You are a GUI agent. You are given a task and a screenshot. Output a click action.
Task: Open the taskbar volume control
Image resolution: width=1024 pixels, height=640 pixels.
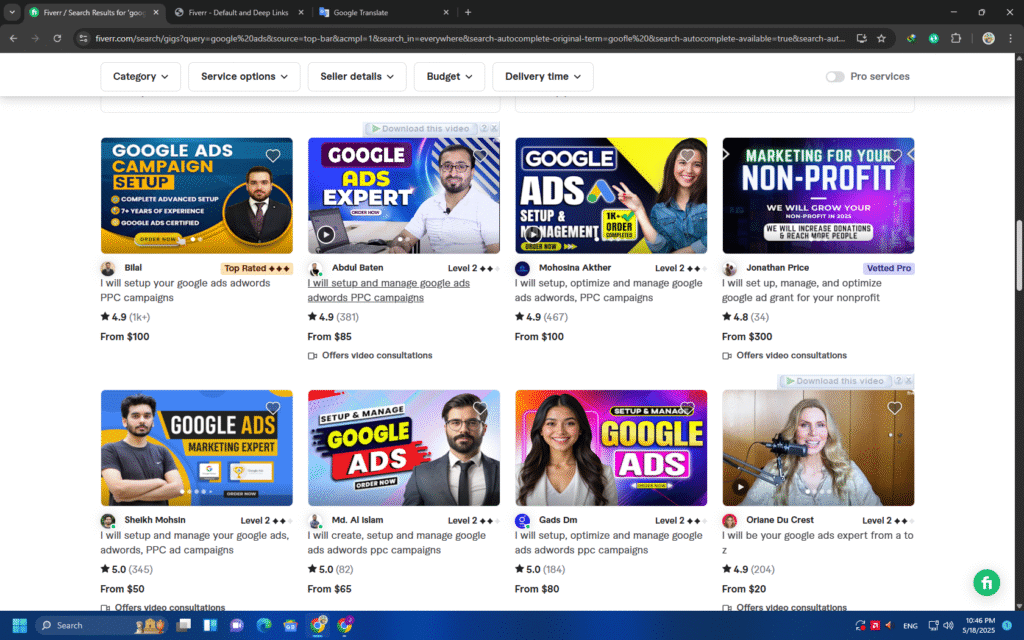pyautogui.click(x=949, y=626)
